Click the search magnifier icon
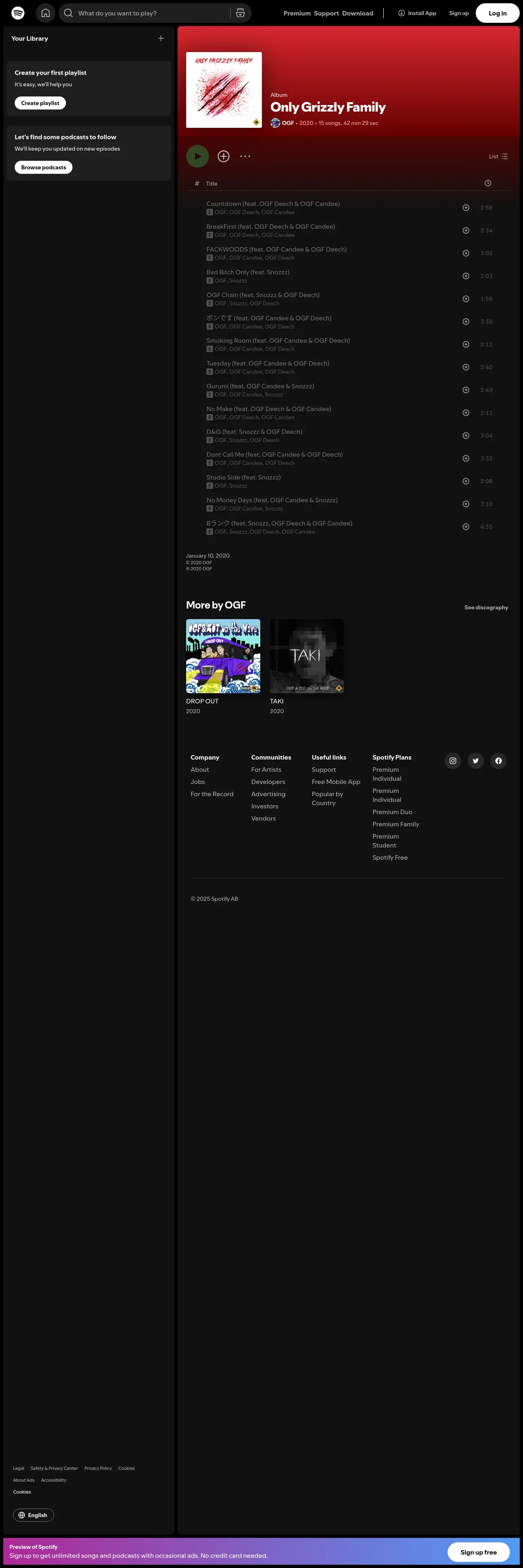 coord(68,13)
